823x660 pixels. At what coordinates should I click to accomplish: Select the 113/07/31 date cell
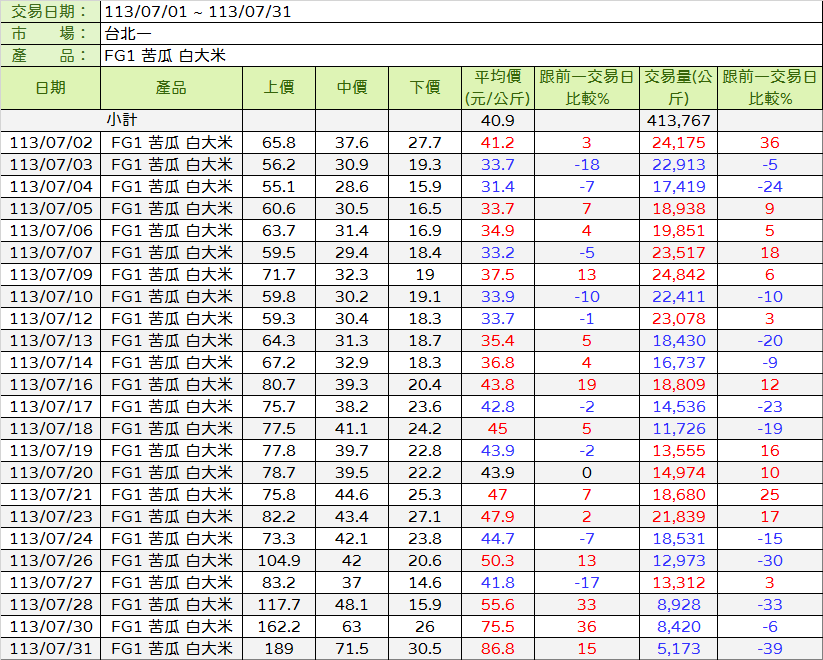[50, 649]
